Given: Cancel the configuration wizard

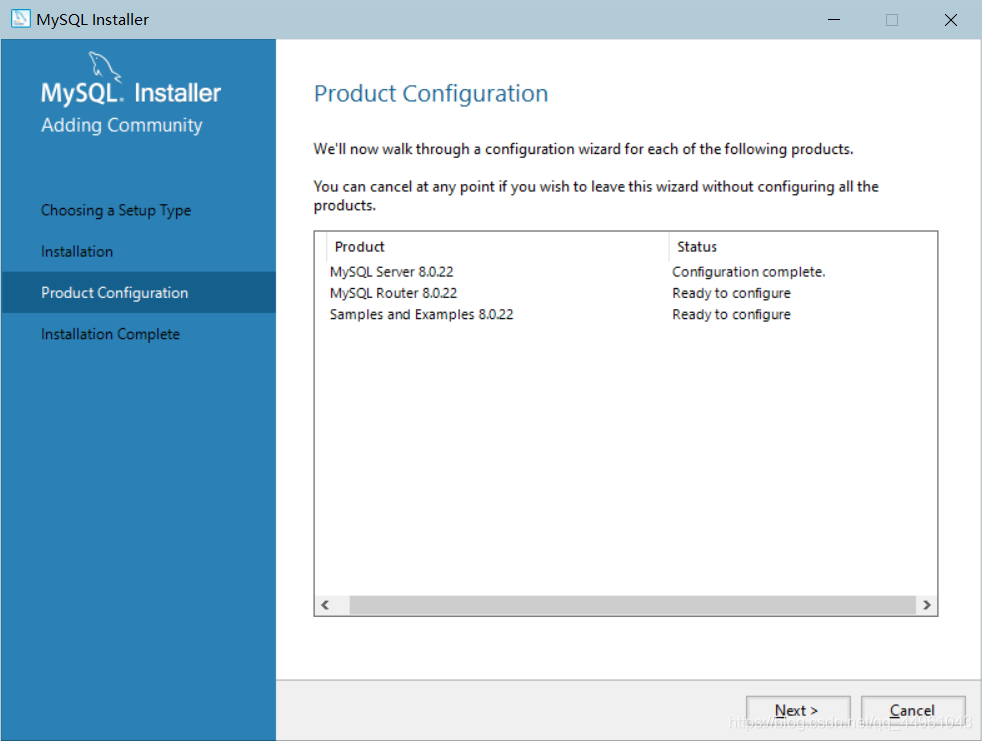Looking at the screenshot, I should pyautogui.click(x=912, y=711).
